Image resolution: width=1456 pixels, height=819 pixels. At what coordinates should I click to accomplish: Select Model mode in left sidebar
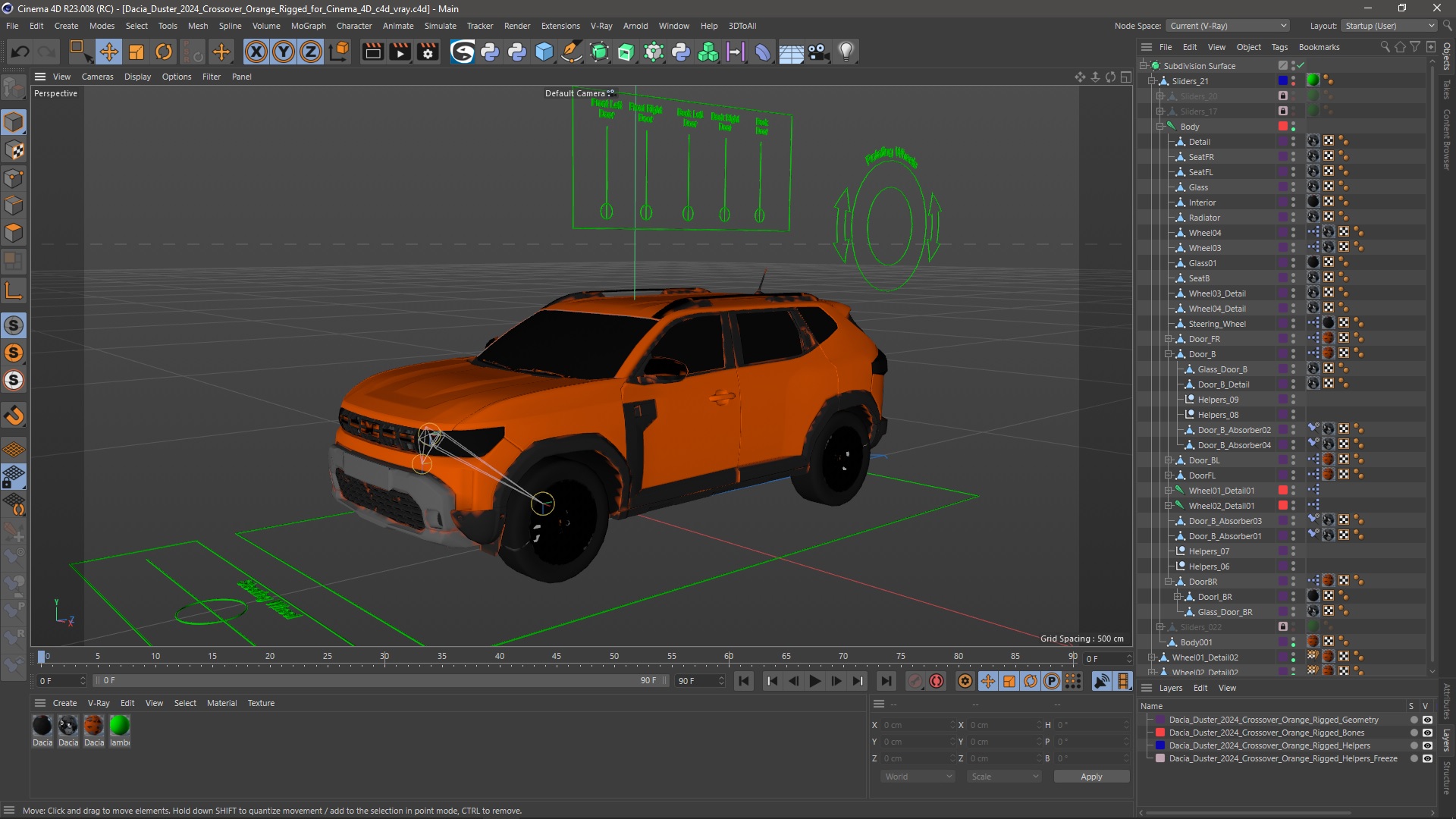coord(14,122)
